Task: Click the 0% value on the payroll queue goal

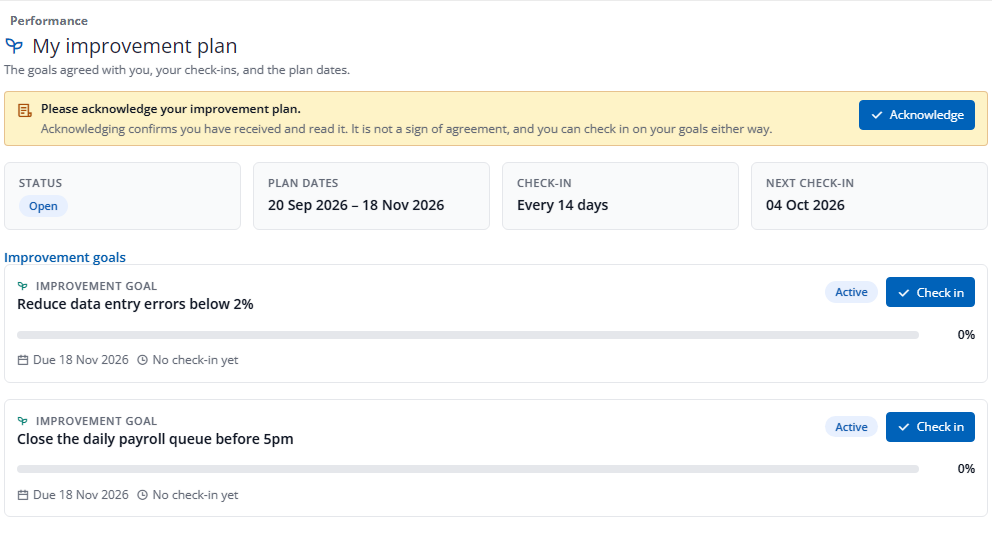Action: [x=966, y=469]
